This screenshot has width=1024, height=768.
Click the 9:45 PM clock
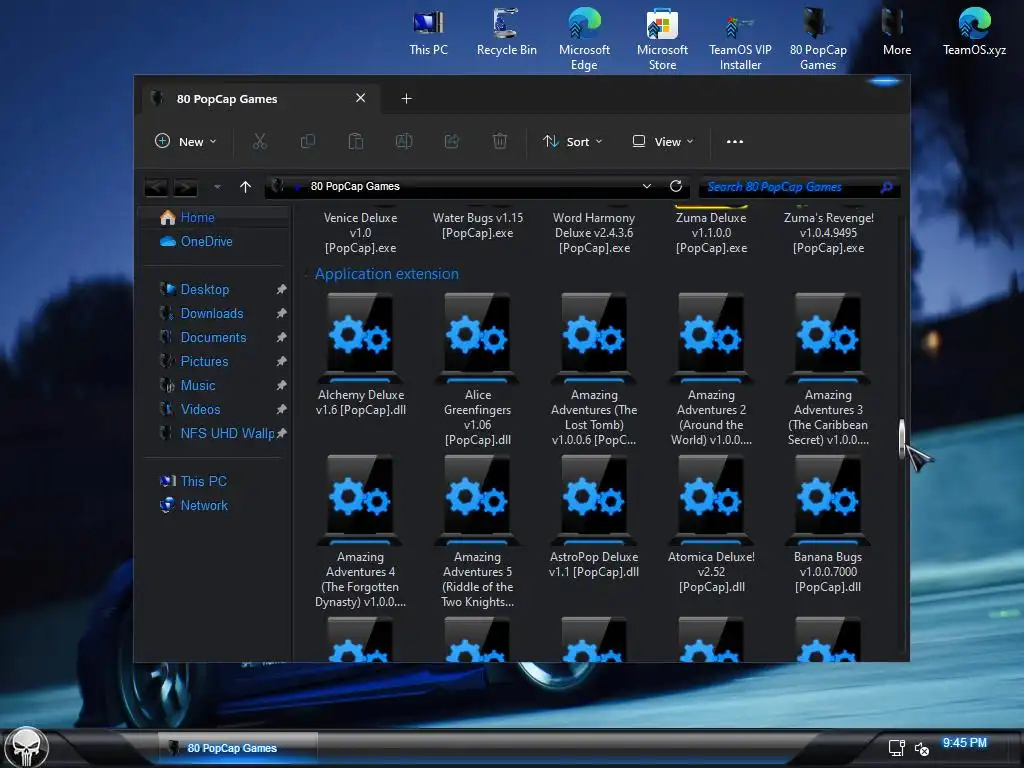(964, 743)
